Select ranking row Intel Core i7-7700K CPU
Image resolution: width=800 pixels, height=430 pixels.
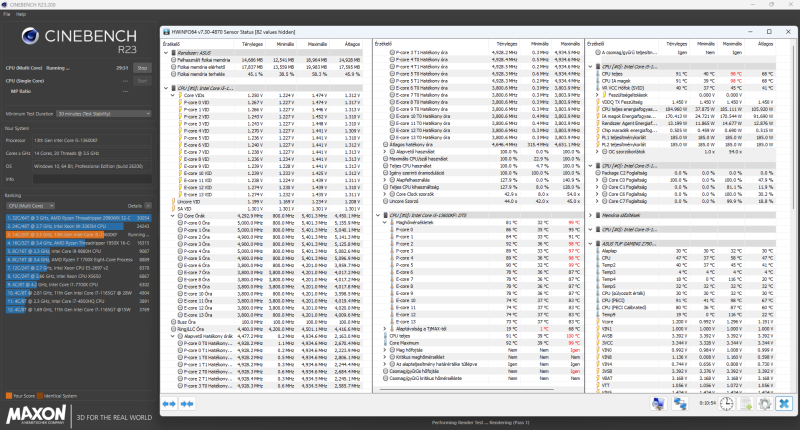point(79,285)
